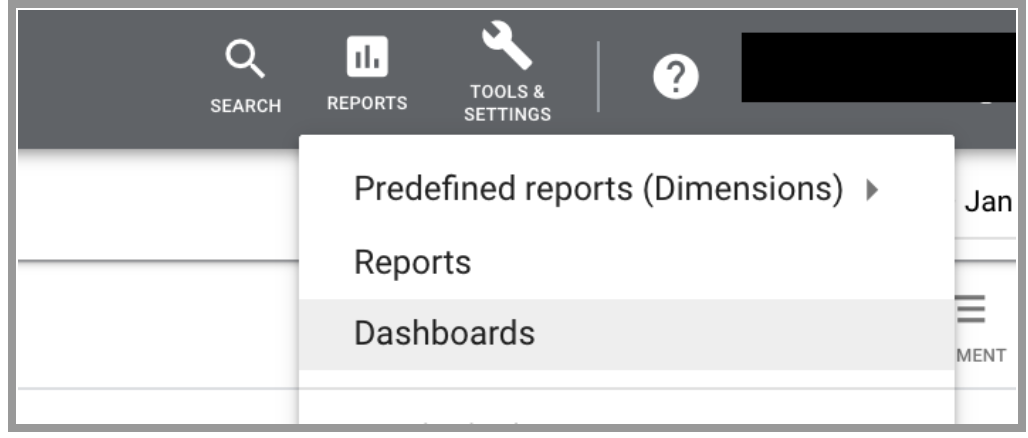Click the three-line segment icon at right
Viewport: 1028px width, 438px height.
pos(971,309)
